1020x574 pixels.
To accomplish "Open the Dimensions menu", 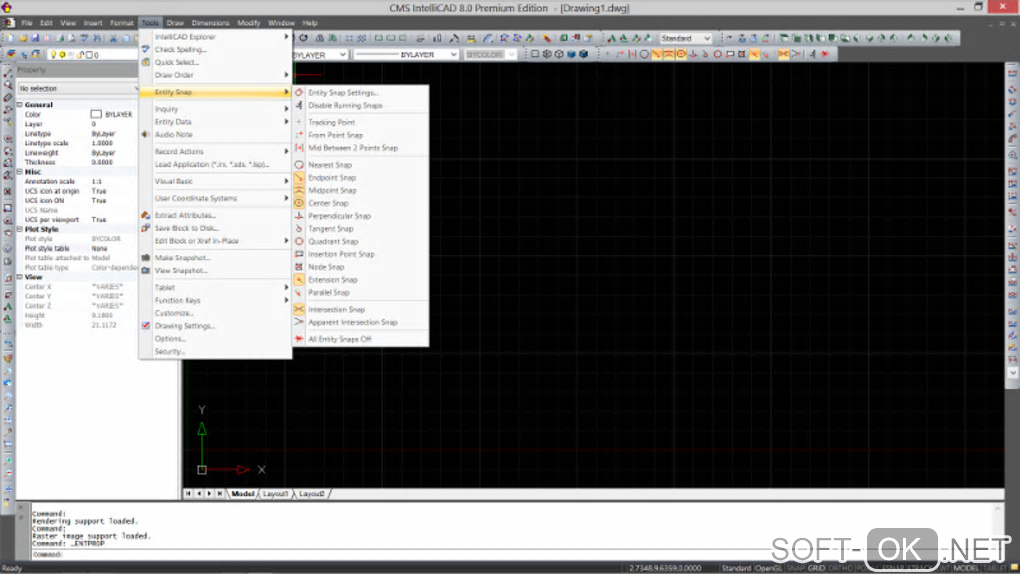I will [x=210, y=23].
